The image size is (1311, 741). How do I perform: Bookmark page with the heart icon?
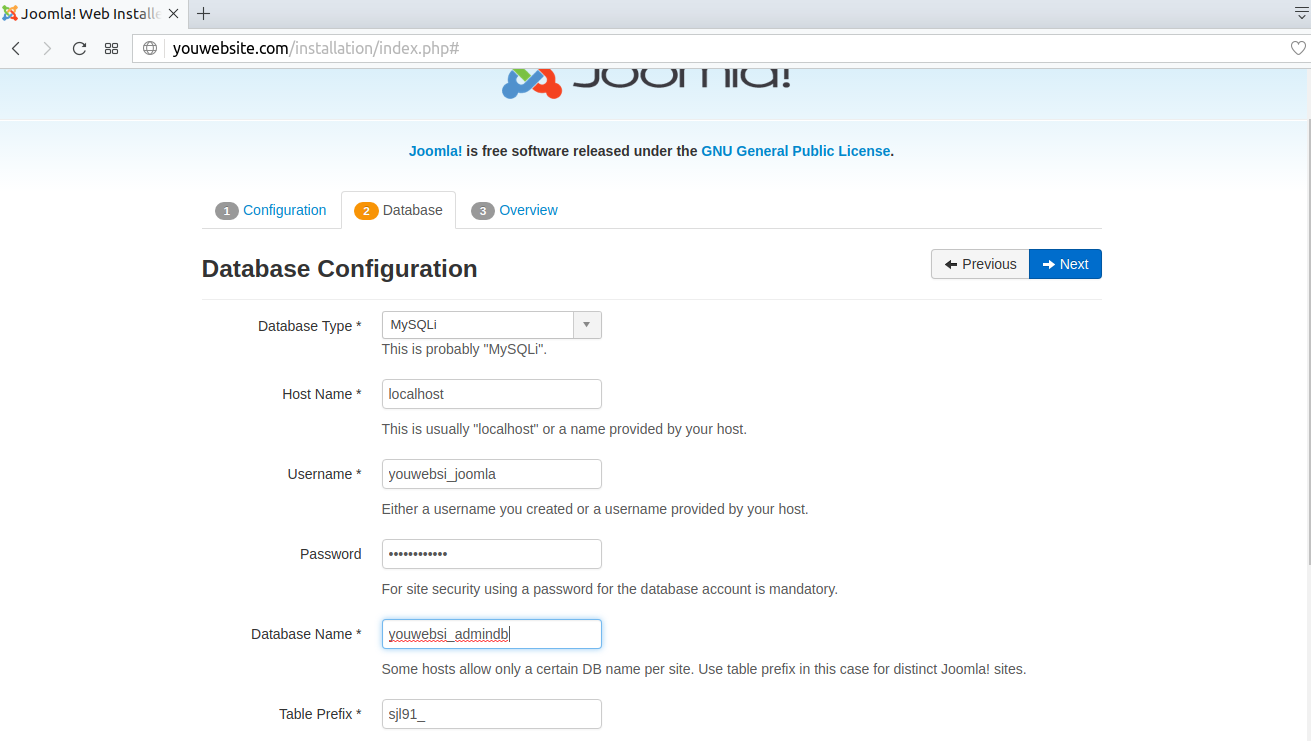[x=1298, y=48]
